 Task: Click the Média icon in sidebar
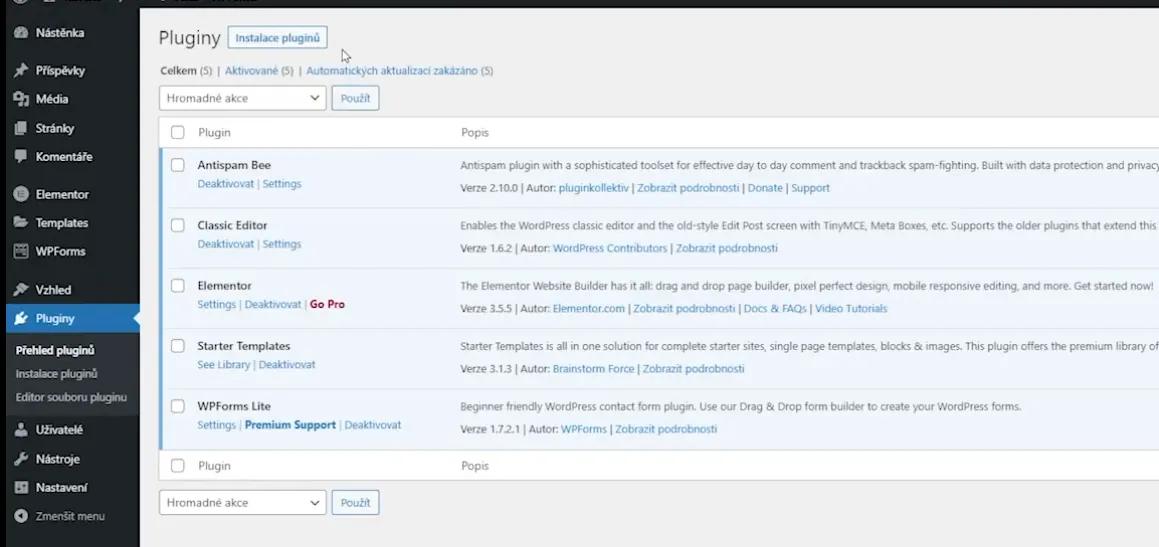coord(21,99)
